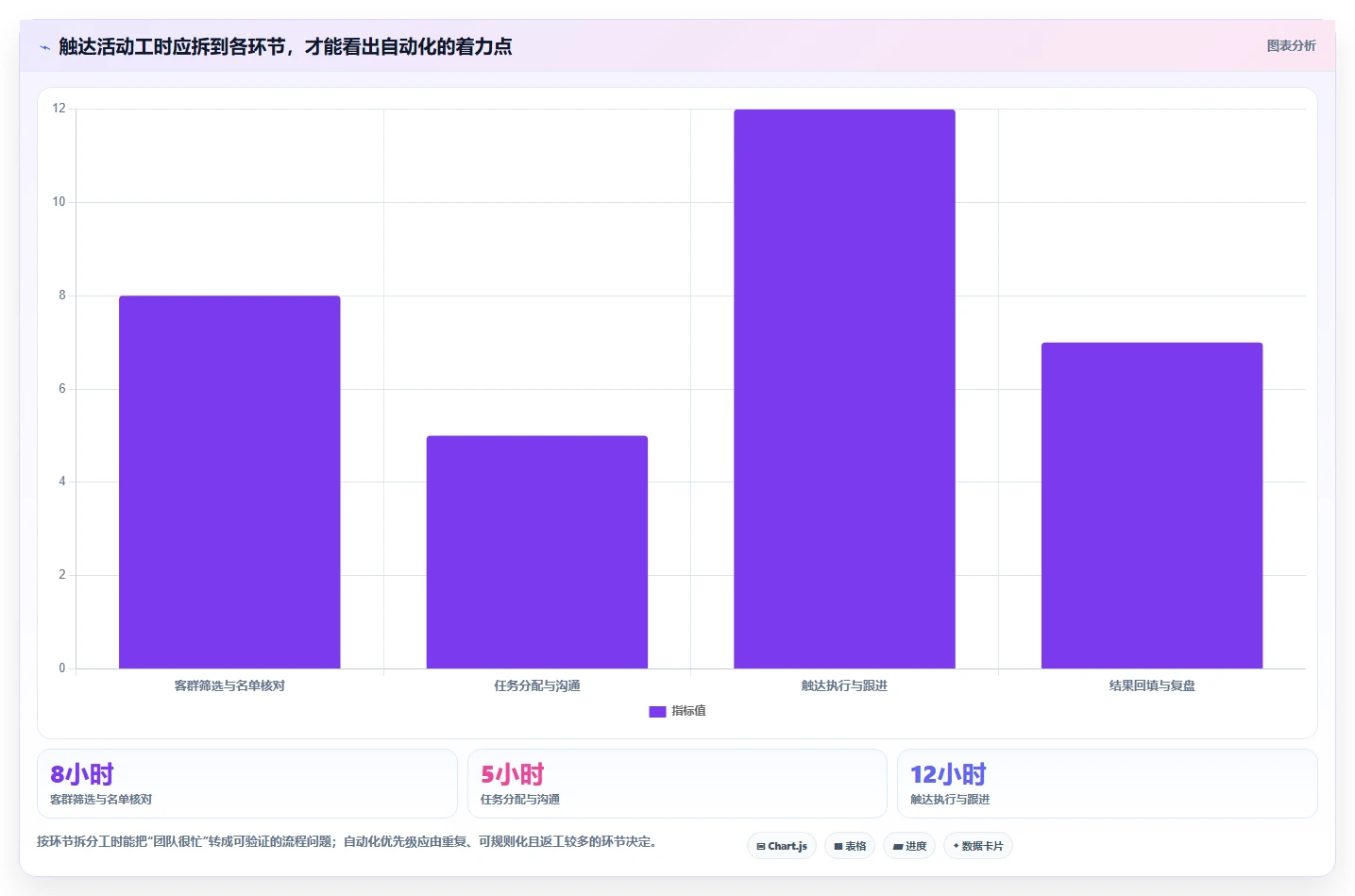Screen dimensions: 1355x896
Task: Click the 客群筛选与名单核对 axis label
Action: coord(229,685)
